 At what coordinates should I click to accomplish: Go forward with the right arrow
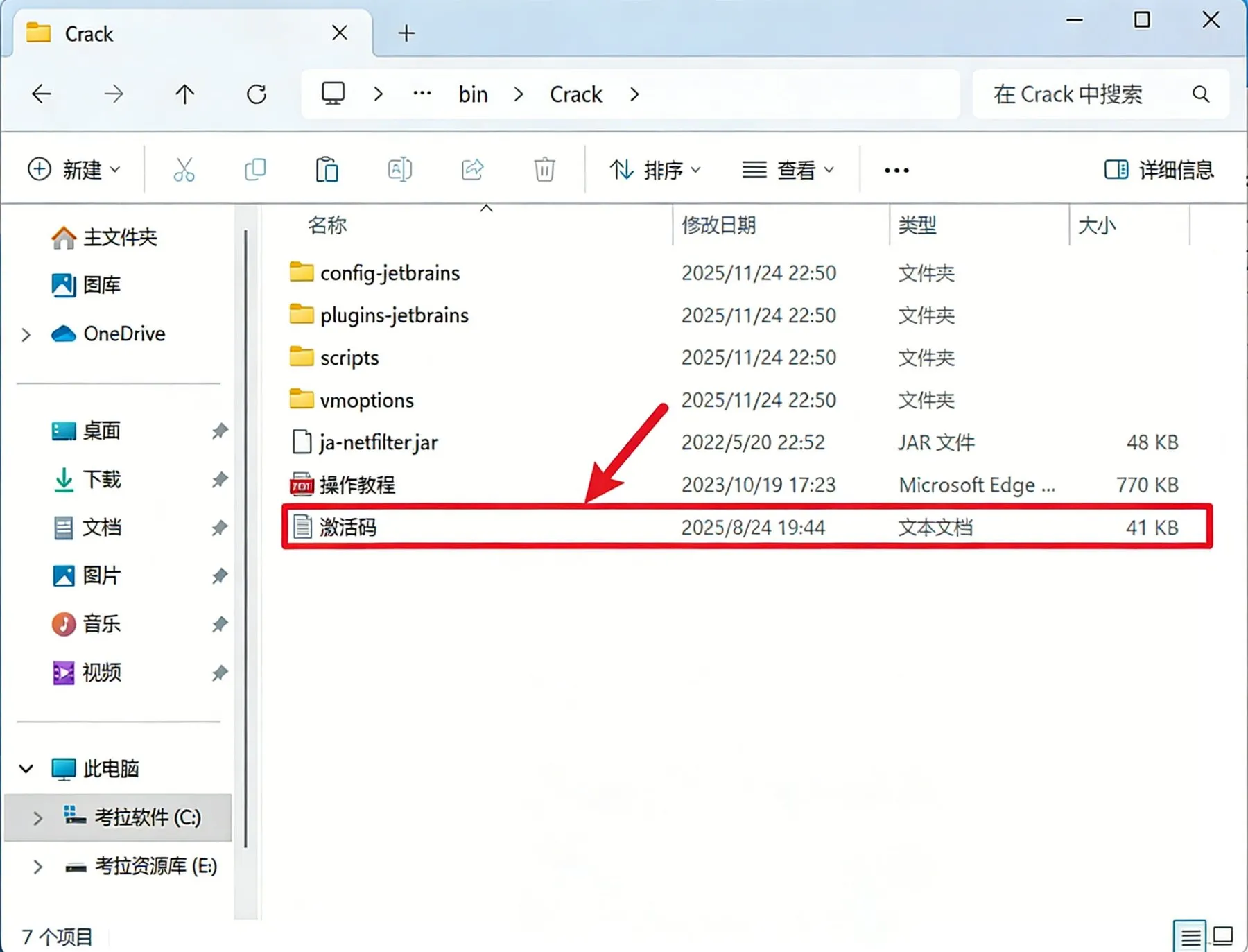114,94
